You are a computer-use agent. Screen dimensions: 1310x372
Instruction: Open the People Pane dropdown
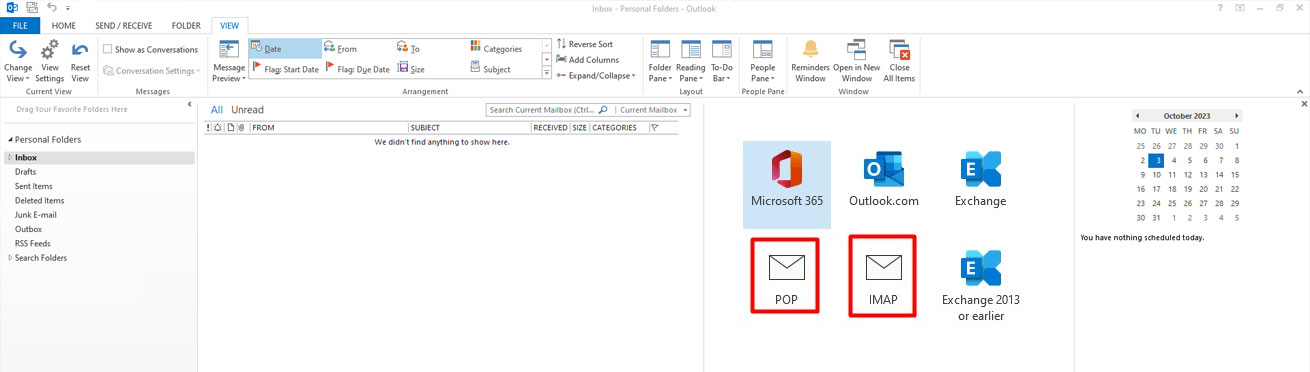(763, 61)
